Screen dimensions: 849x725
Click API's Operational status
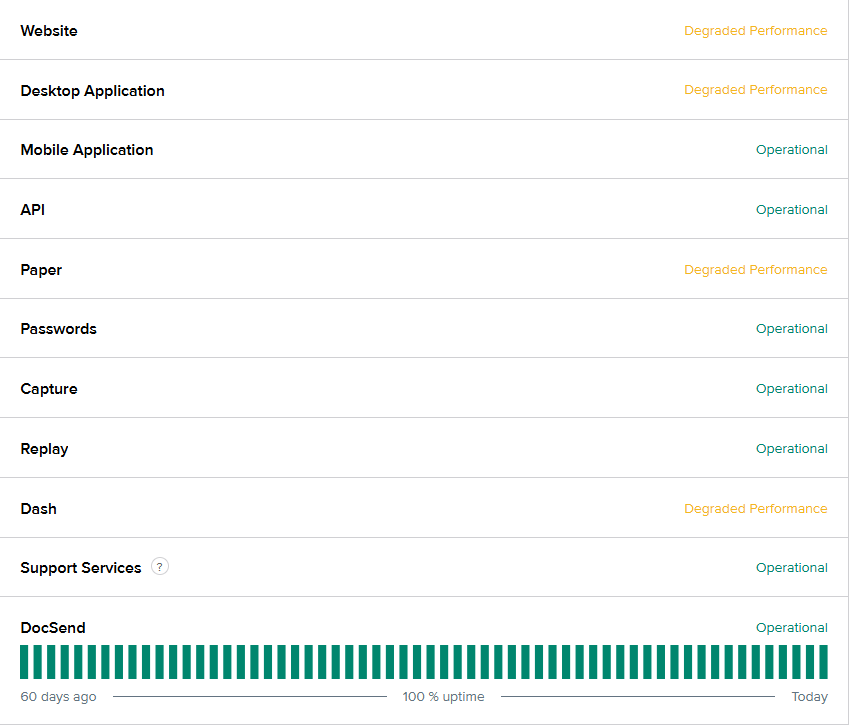coord(792,210)
